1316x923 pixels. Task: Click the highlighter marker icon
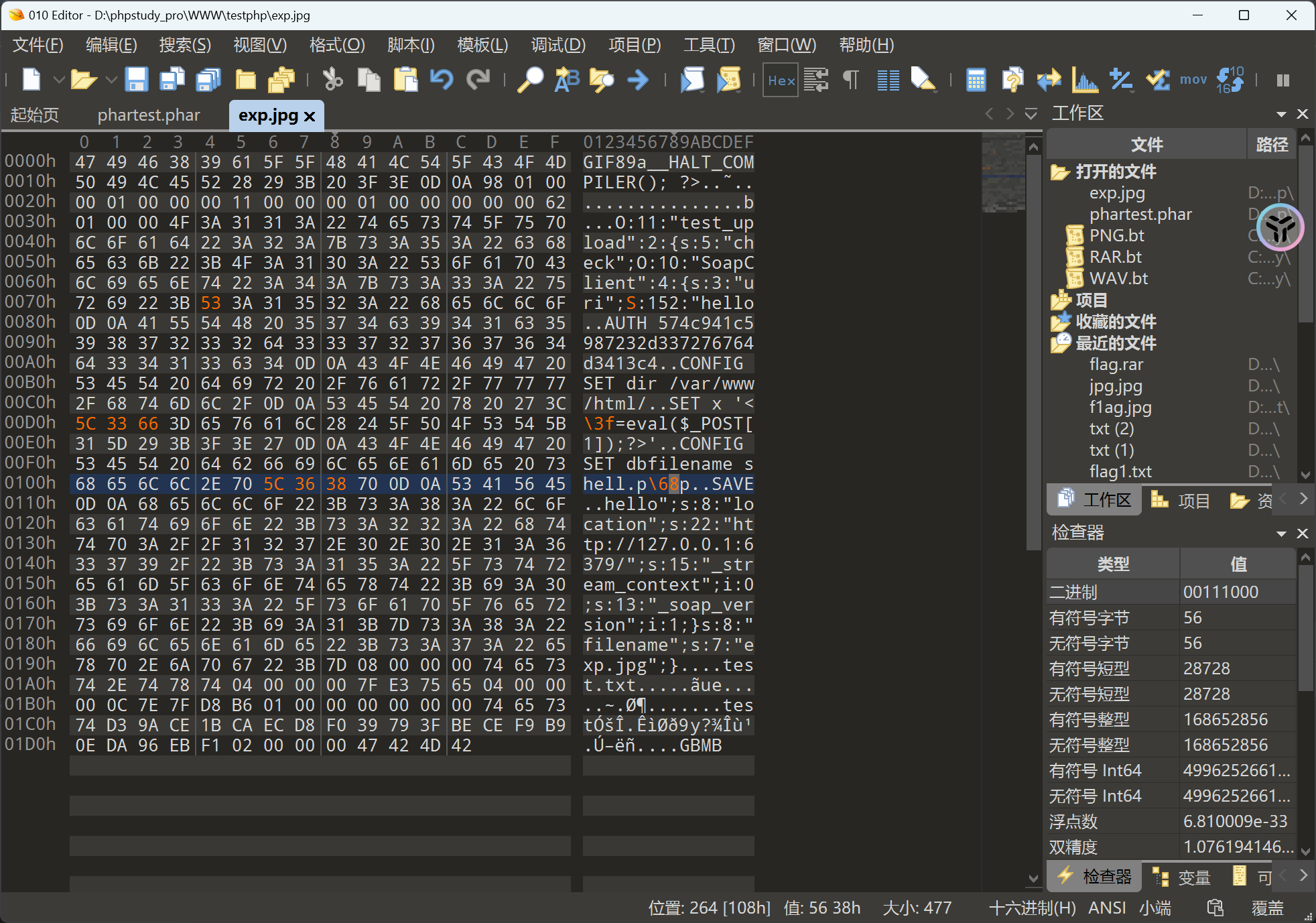point(923,80)
